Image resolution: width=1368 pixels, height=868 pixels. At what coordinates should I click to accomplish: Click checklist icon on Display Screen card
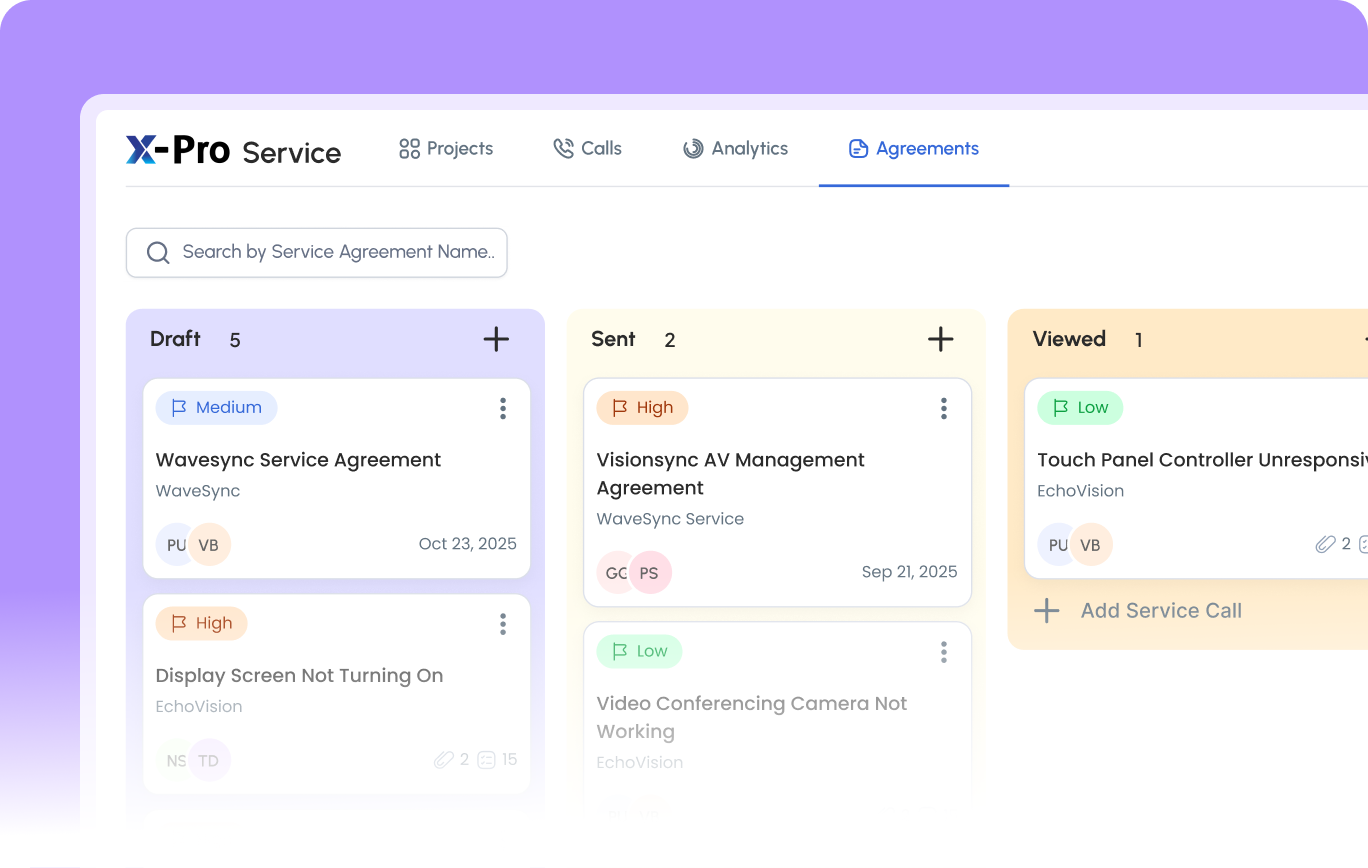click(x=487, y=760)
